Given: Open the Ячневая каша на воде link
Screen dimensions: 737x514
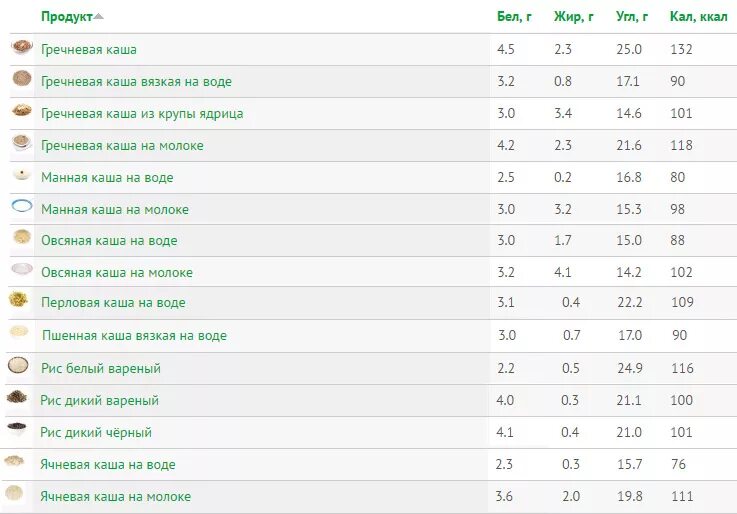Looking at the screenshot, I should point(108,465).
